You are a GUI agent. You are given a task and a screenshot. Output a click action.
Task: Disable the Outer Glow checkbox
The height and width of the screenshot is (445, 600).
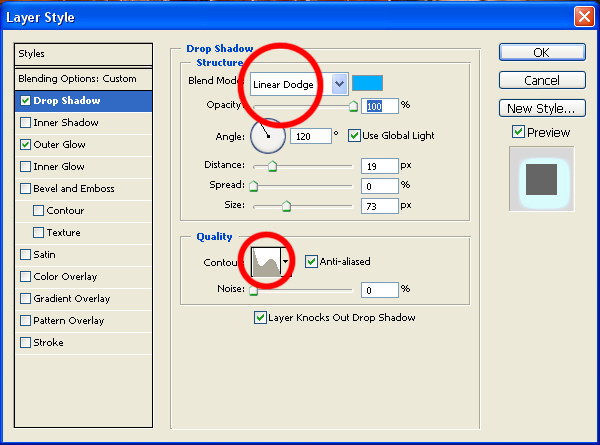(25, 145)
